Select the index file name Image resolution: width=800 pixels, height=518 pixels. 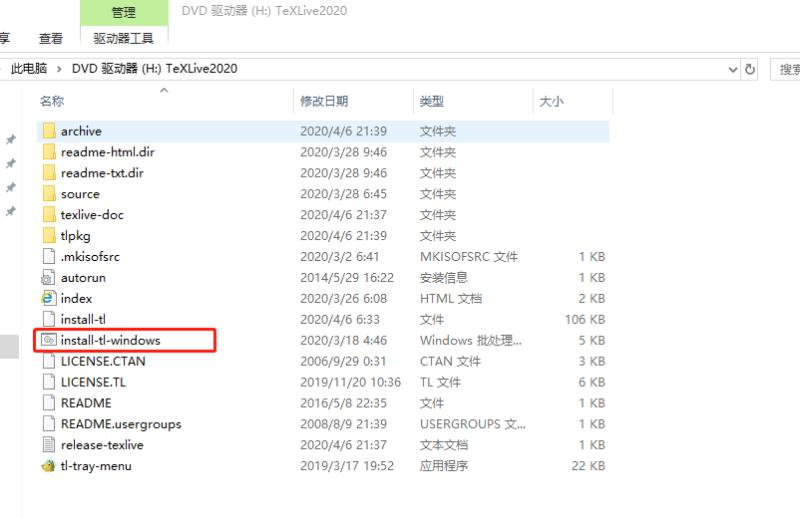pyautogui.click(x=76, y=299)
